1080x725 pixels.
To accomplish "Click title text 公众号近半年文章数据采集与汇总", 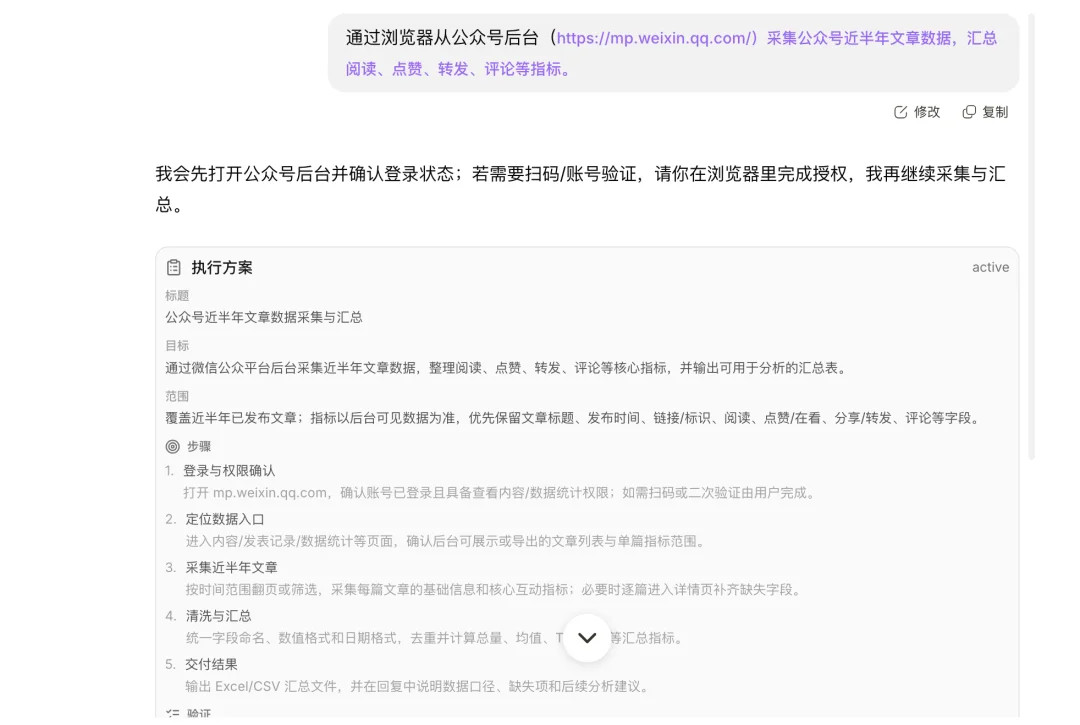I will (264, 317).
